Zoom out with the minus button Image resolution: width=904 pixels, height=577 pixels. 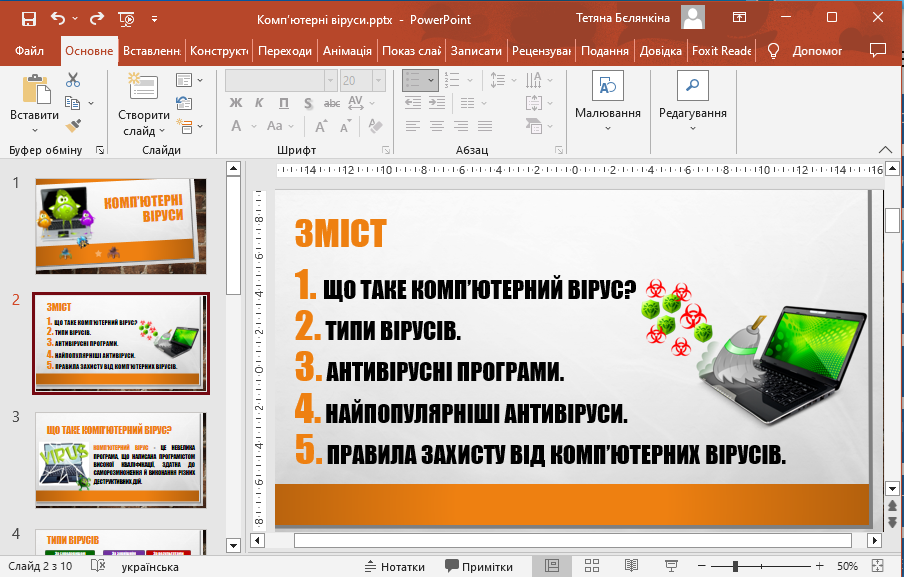point(702,567)
